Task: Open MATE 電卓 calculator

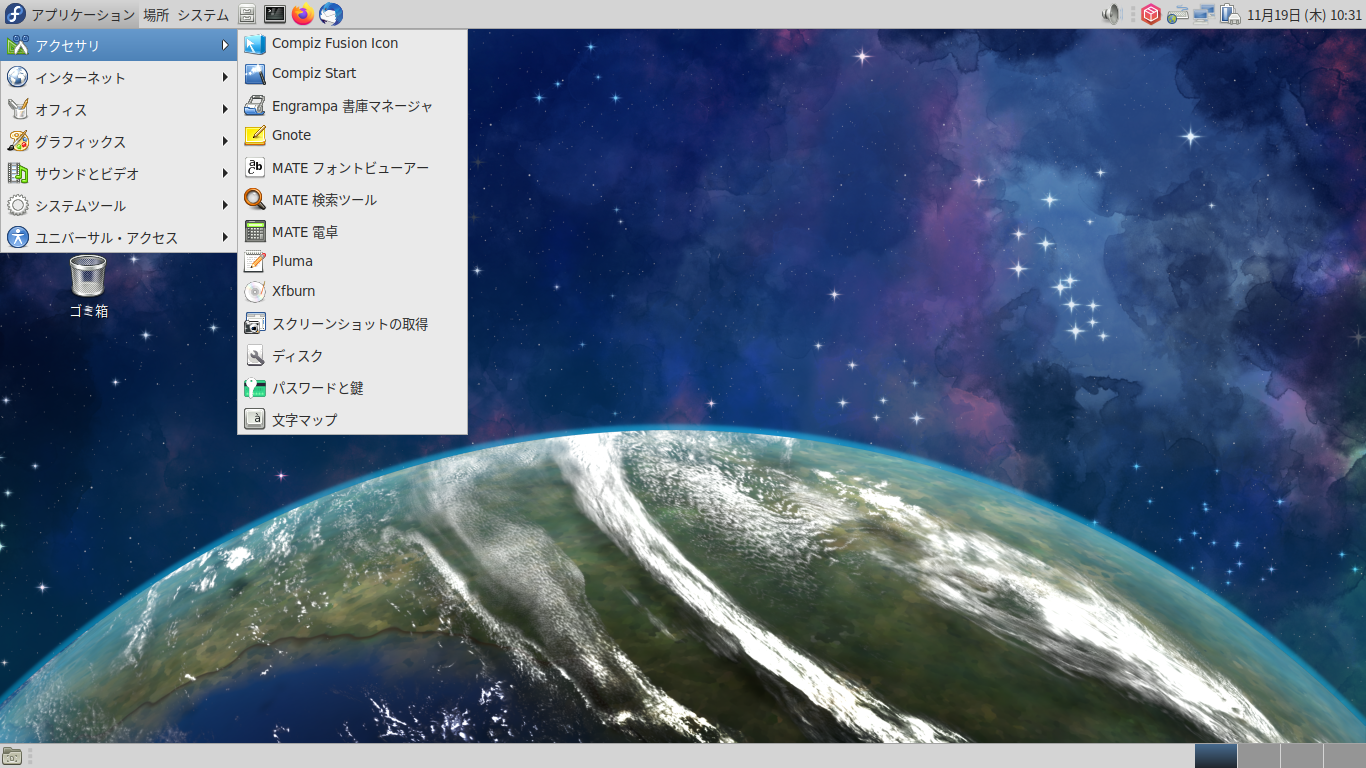Action: pos(352,232)
